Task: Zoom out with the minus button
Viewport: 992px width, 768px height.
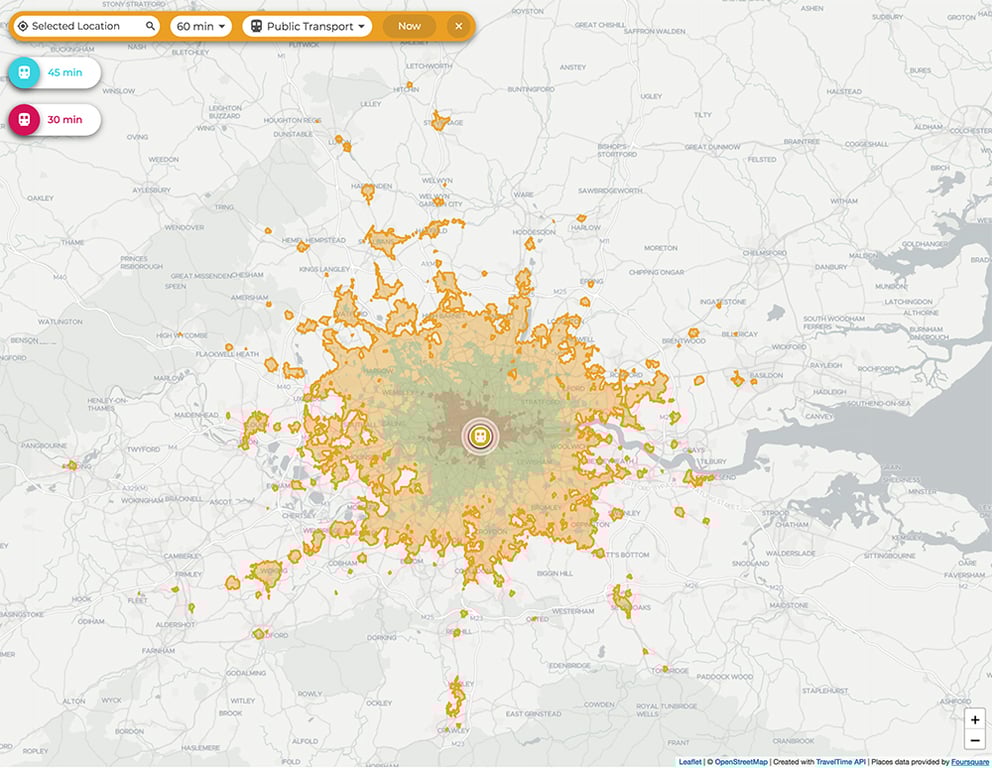Action: coord(975,740)
